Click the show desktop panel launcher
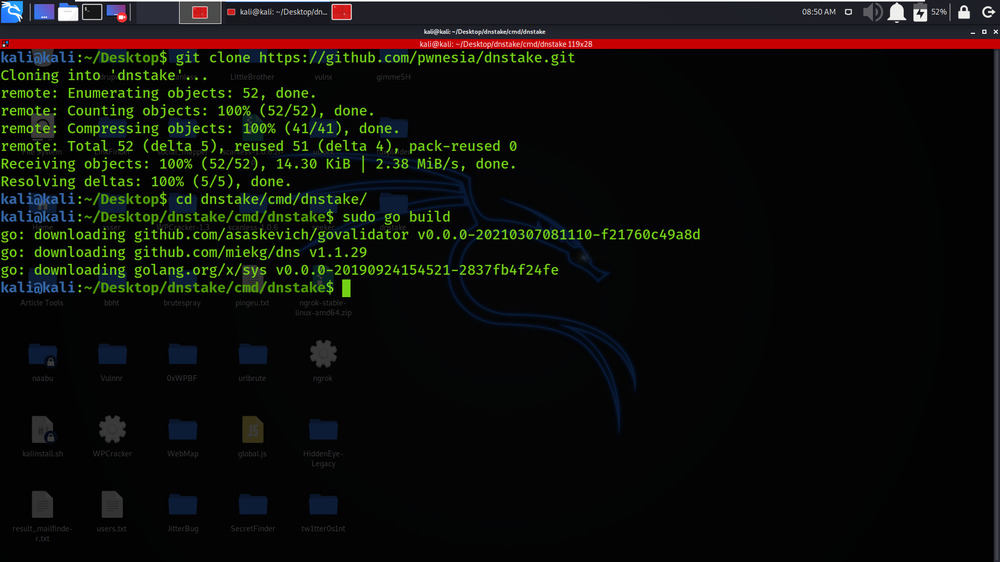 (43, 12)
